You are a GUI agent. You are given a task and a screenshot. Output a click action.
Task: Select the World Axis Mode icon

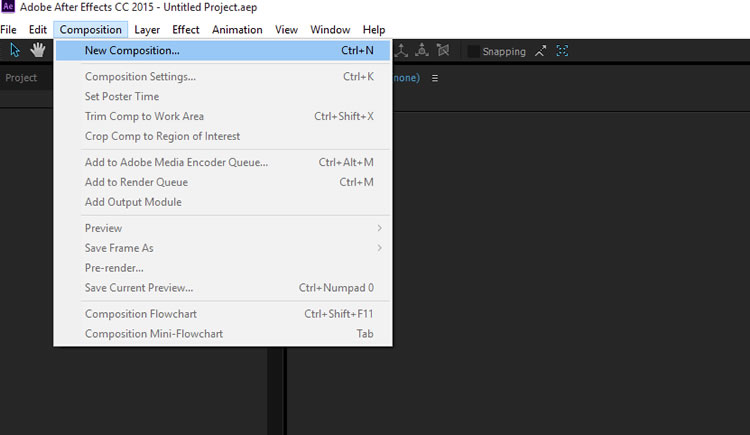(x=422, y=50)
